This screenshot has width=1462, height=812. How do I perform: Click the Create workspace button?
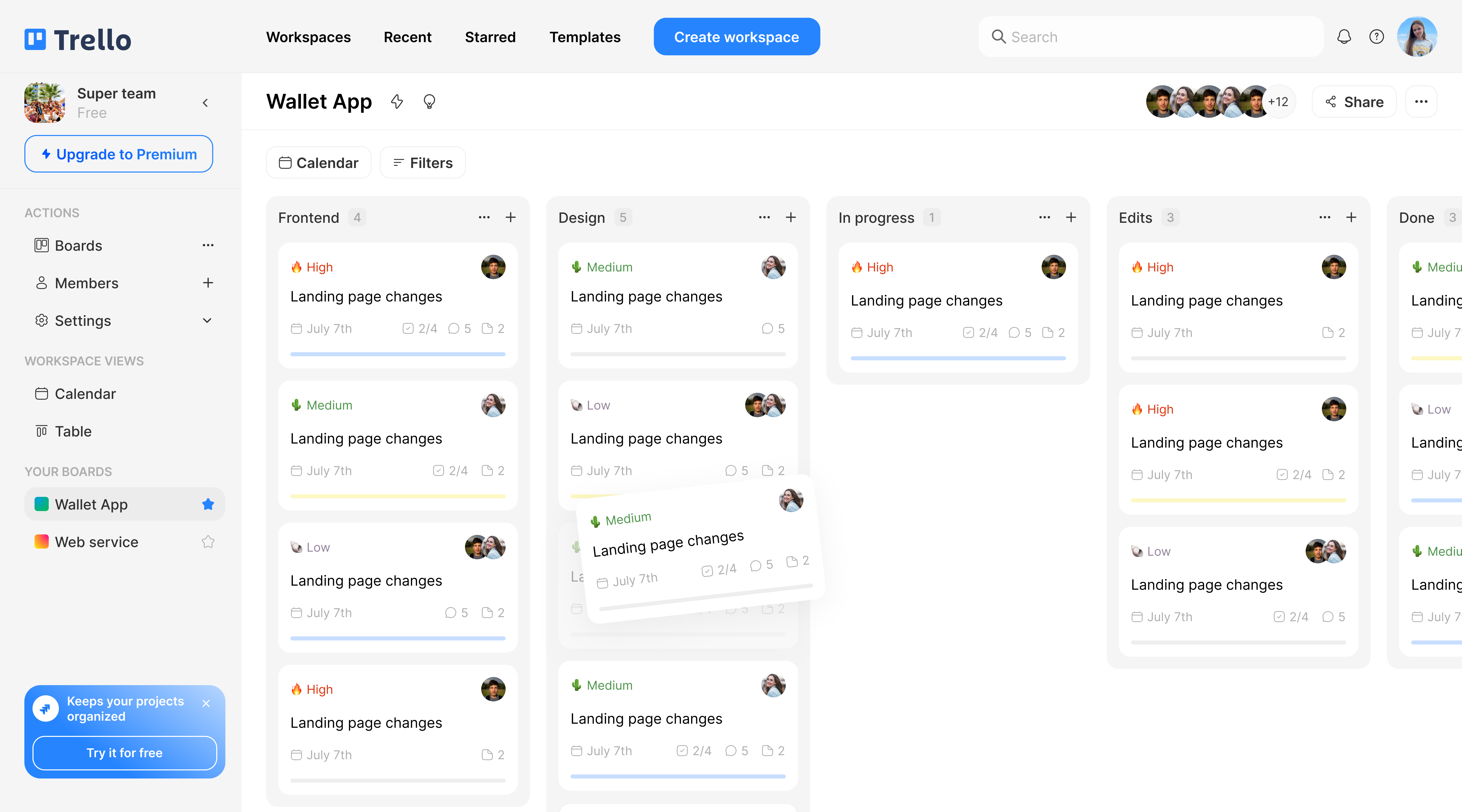pos(736,36)
